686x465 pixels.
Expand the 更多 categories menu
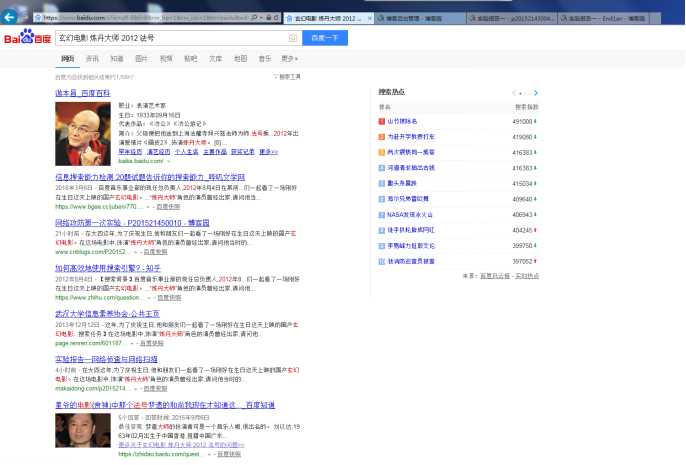[289, 59]
